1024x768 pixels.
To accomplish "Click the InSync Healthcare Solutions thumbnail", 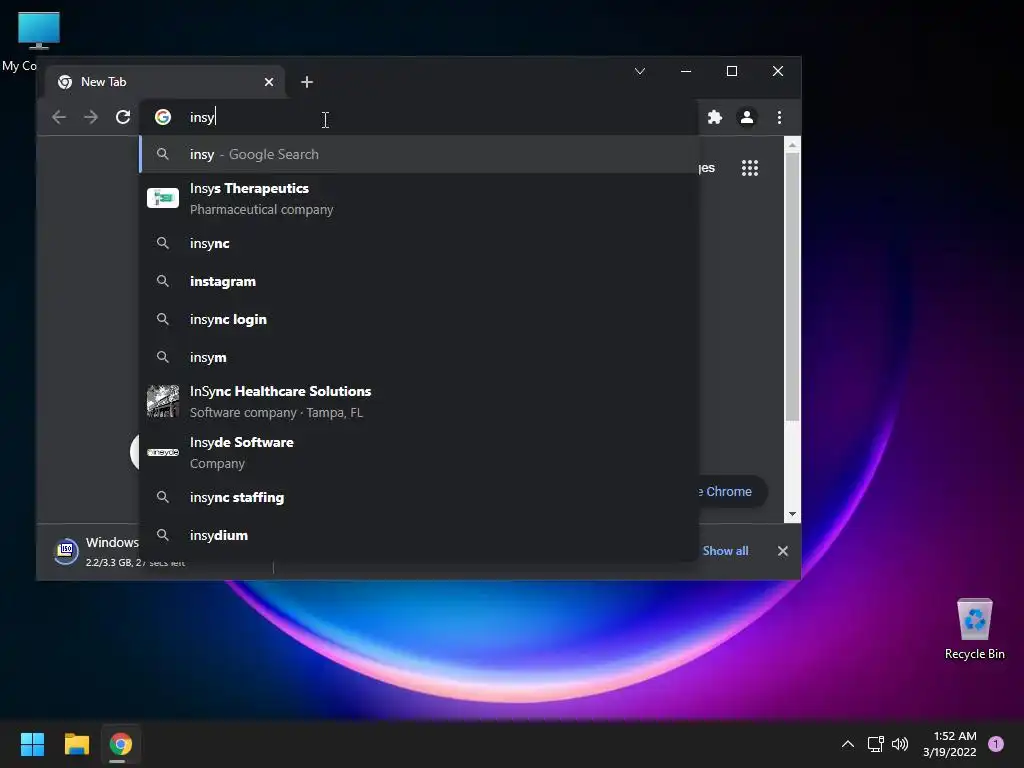I will pyautogui.click(x=163, y=401).
